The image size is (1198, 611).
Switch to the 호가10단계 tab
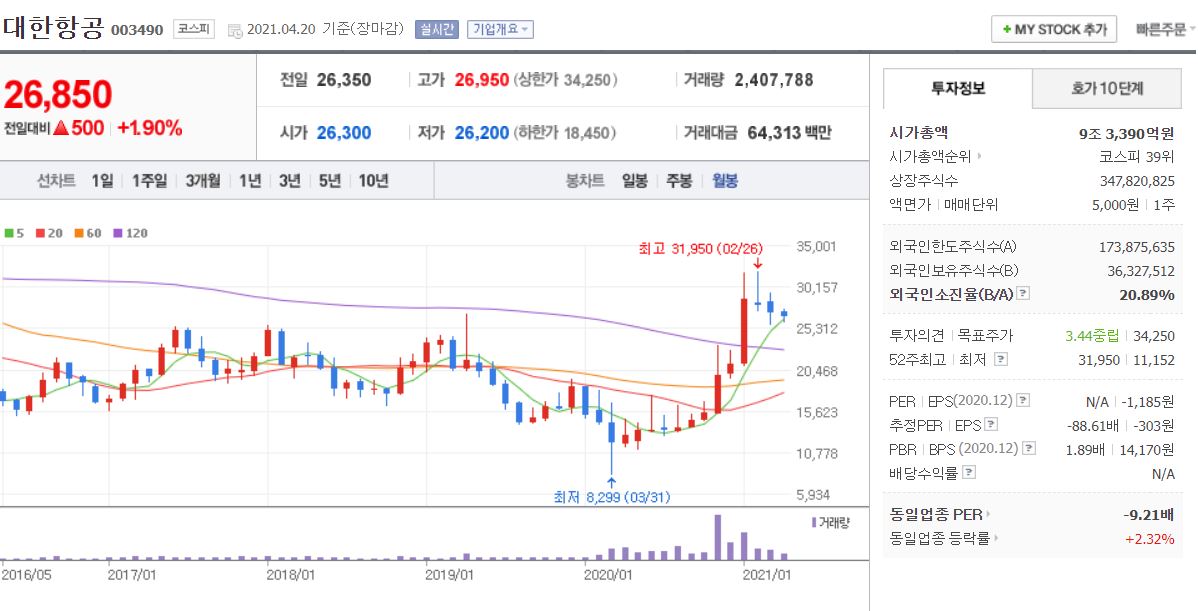[x=1107, y=89]
